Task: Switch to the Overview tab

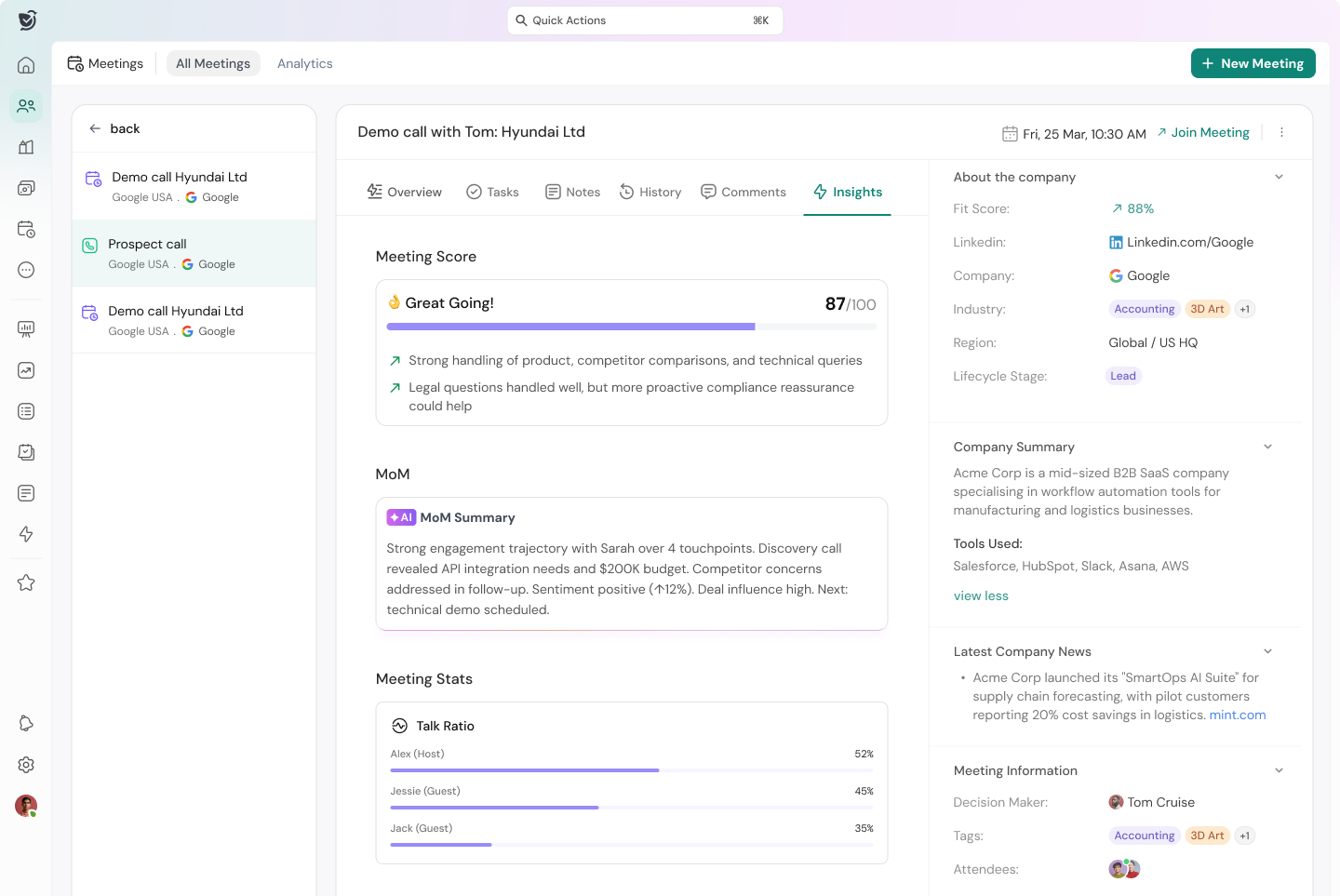Action: coord(405,192)
